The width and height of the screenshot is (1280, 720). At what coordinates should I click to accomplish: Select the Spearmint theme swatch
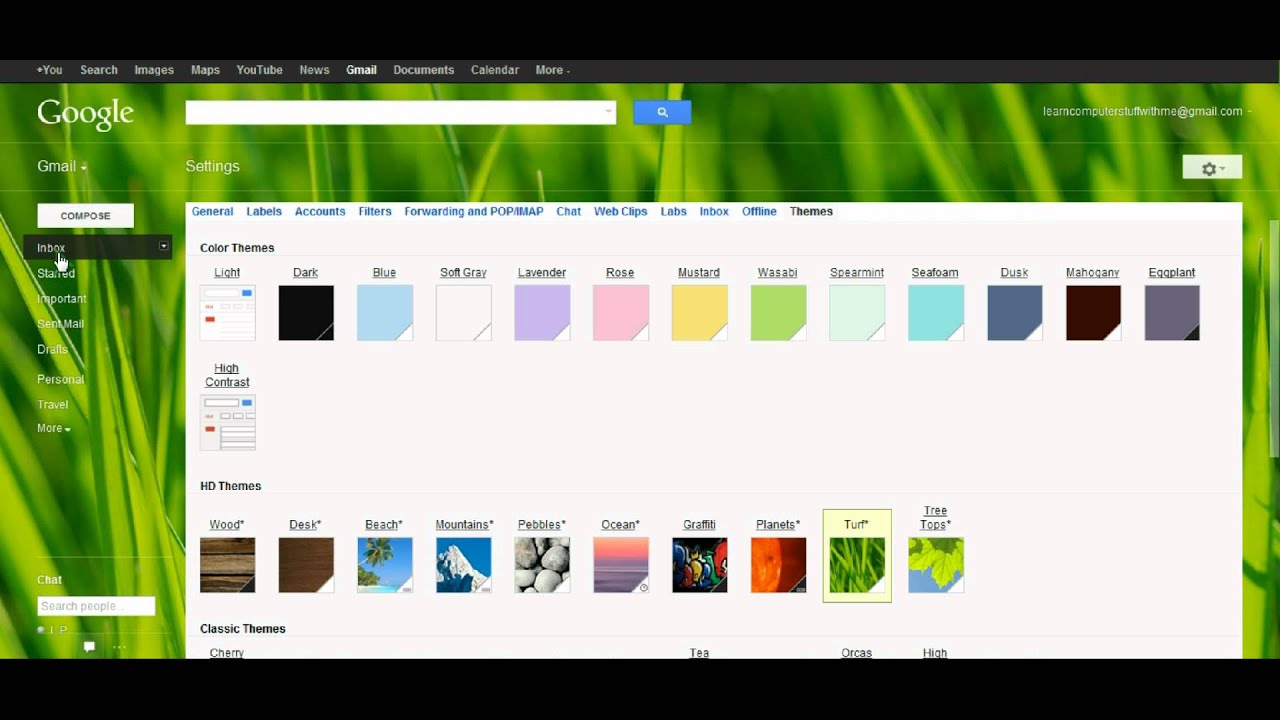pyautogui.click(x=857, y=313)
